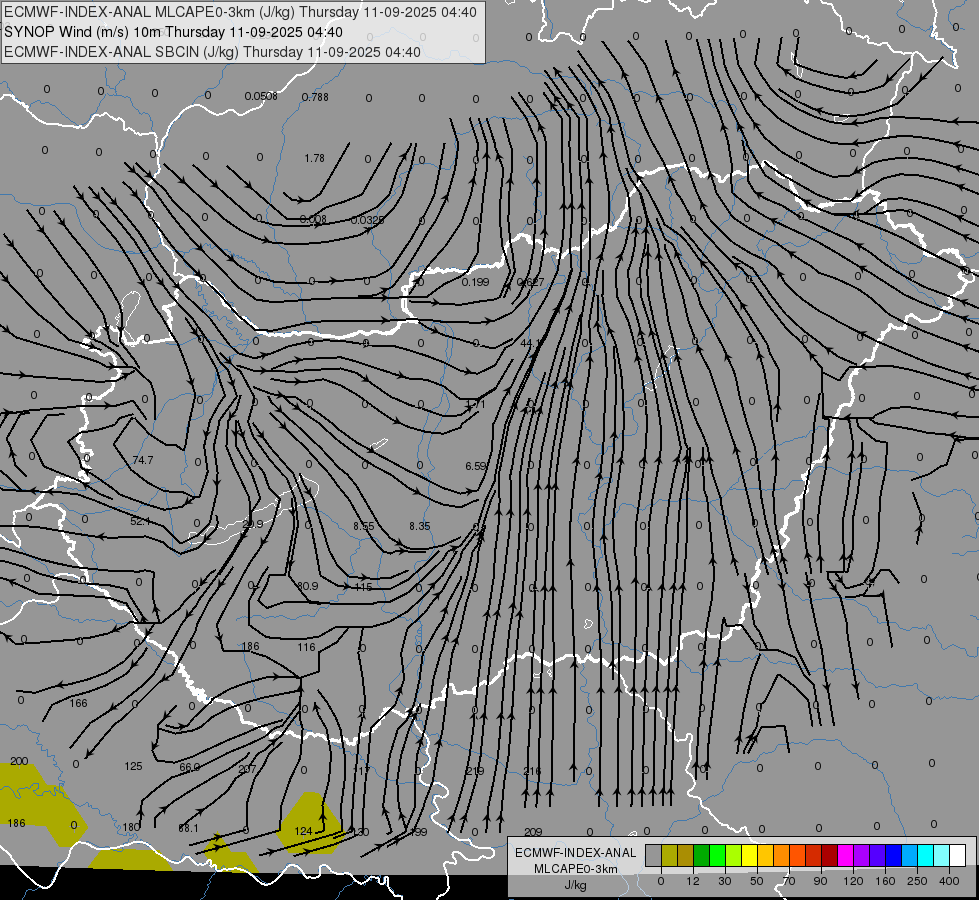Click the pure blue legend swatch

[894, 856]
